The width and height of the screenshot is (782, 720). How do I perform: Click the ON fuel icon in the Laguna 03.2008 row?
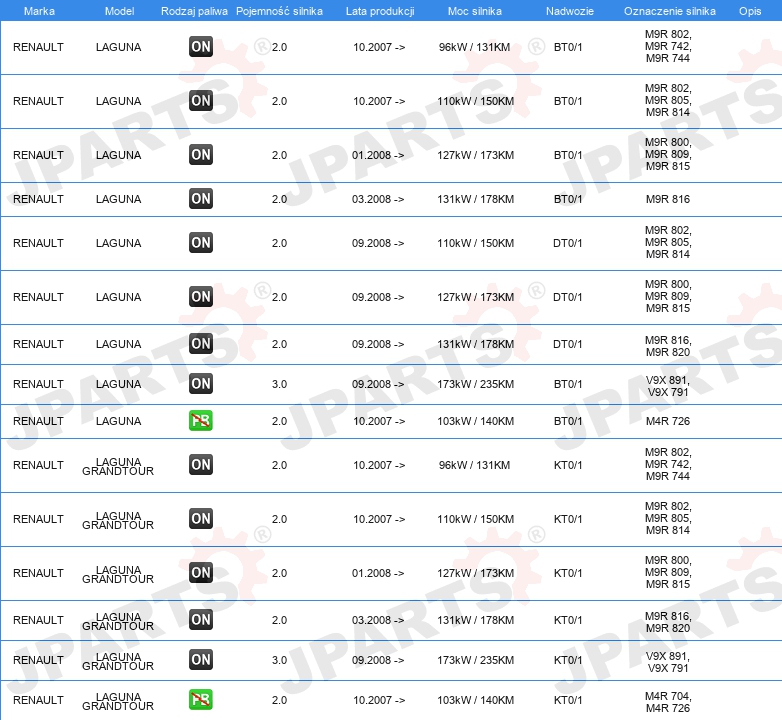pyautogui.click(x=201, y=198)
